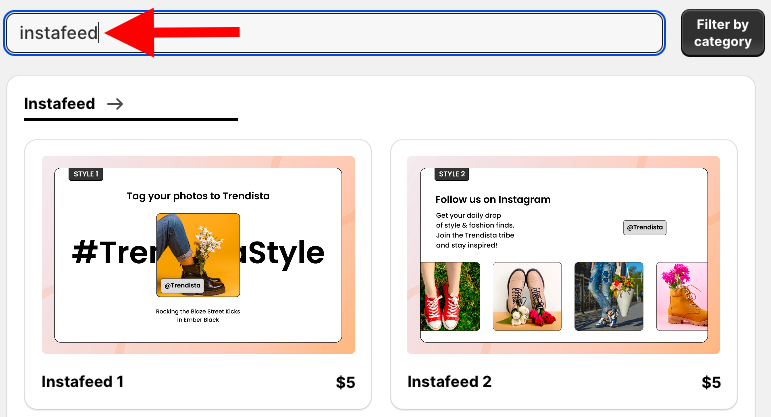Open the Instafeed 1 preview thumbnail
Image resolution: width=771 pixels, height=417 pixels.
click(x=198, y=255)
